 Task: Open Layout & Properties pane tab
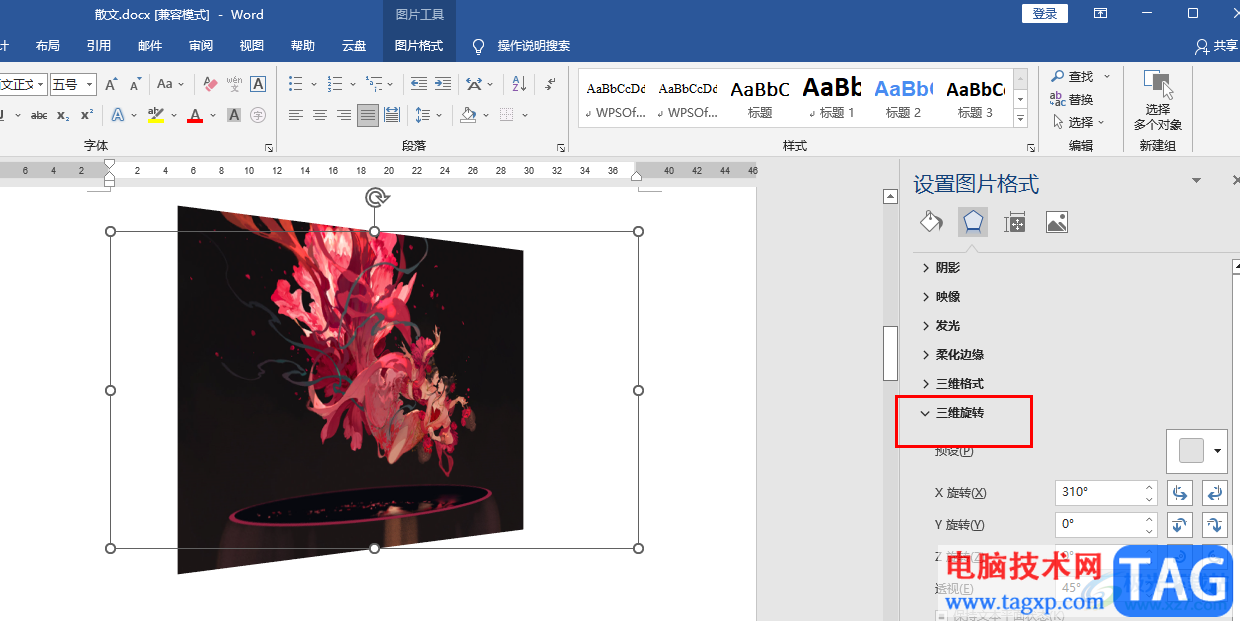click(x=1015, y=222)
